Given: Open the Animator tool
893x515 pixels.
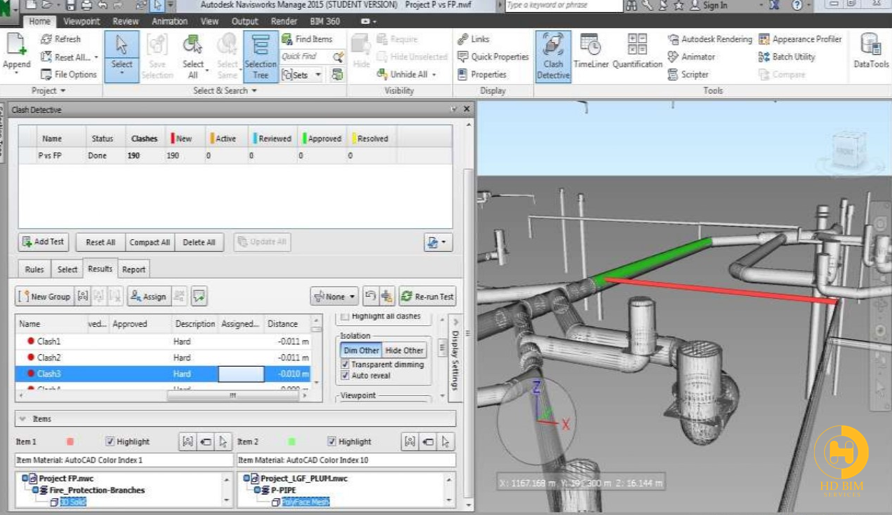Looking at the screenshot, I should point(691,56).
